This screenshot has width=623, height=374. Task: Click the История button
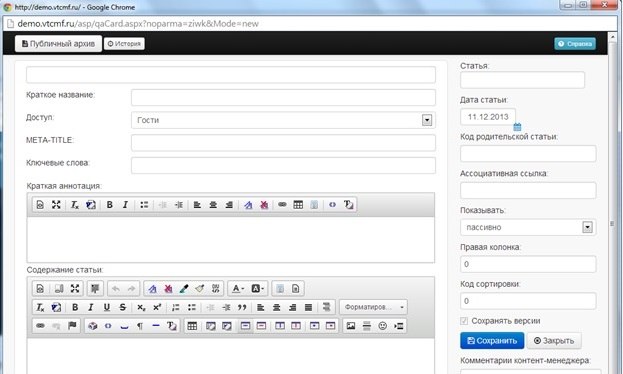tap(124, 44)
